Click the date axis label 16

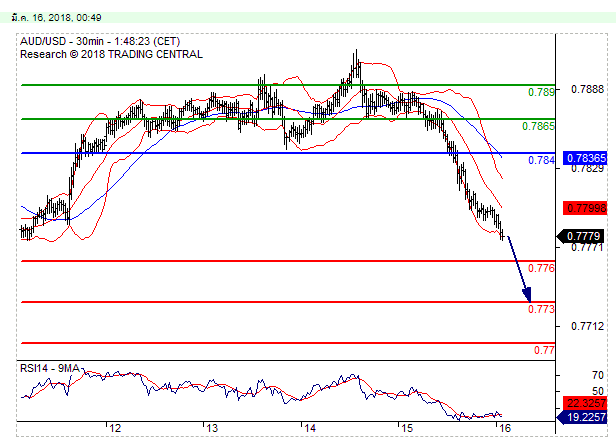505,428
